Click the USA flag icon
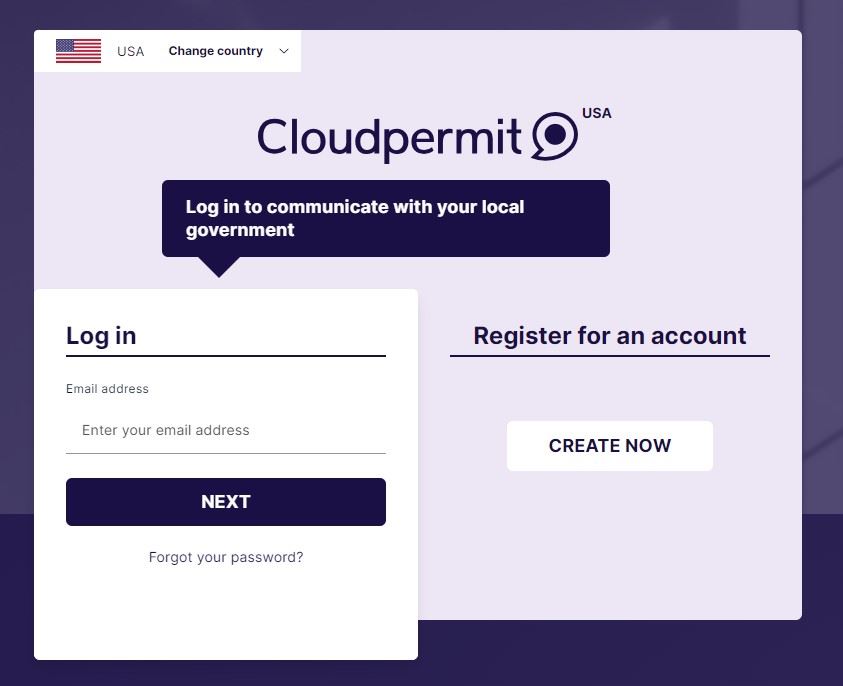The height and width of the screenshot is (686, 843). tap(78, 50)
